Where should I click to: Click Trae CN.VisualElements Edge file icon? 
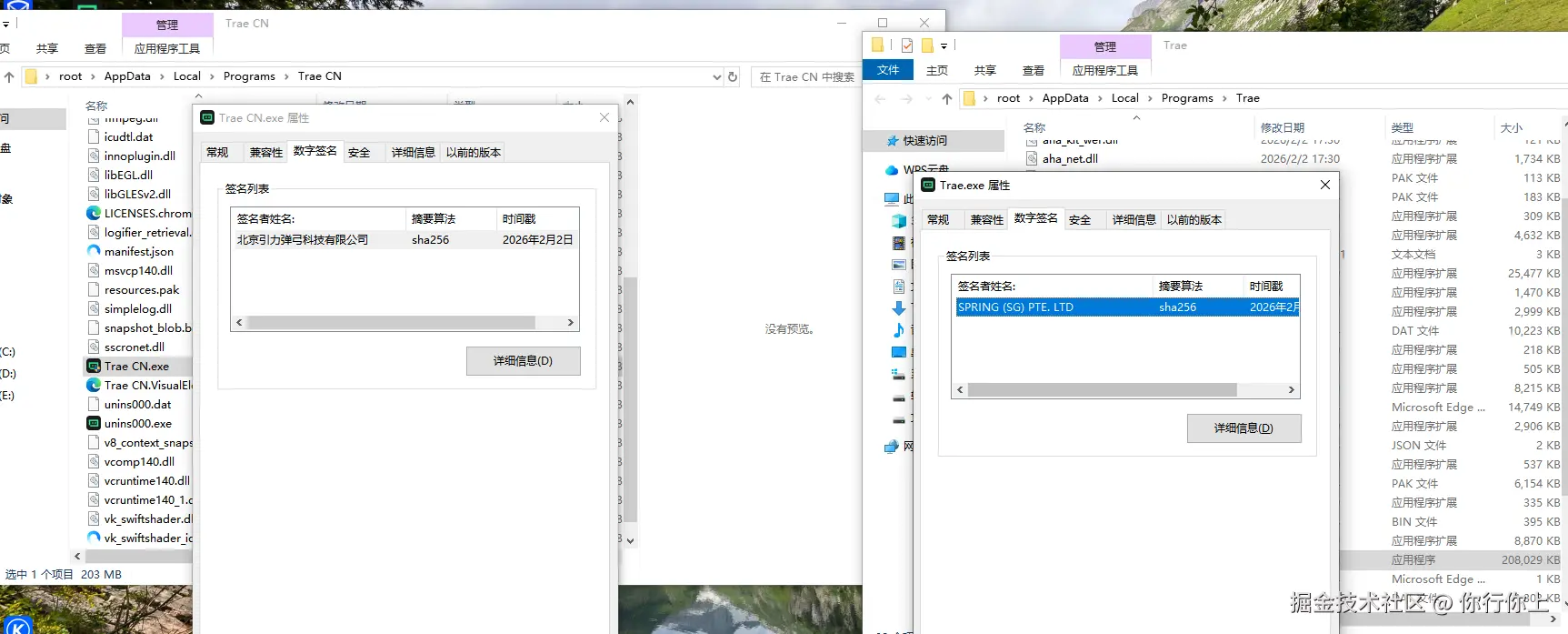click(x=94, y=385)
